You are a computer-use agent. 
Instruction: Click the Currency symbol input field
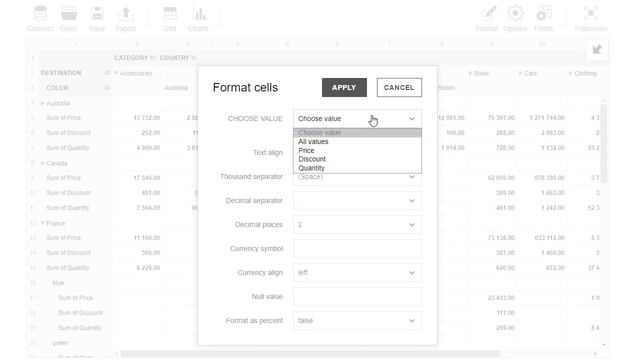[x=357, y=249]
